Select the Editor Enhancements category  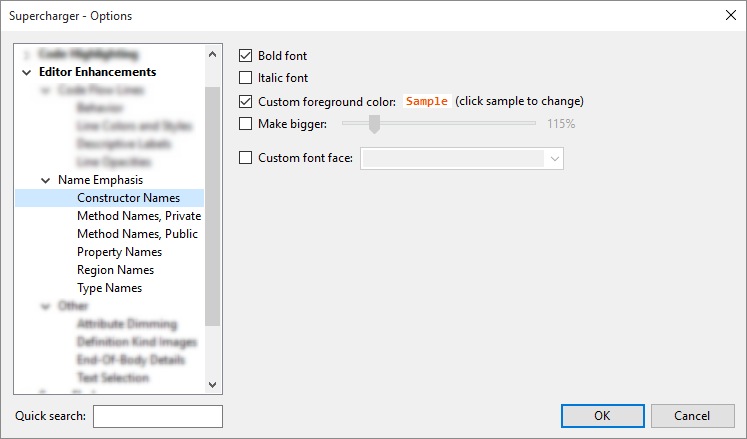click(98, 72)
